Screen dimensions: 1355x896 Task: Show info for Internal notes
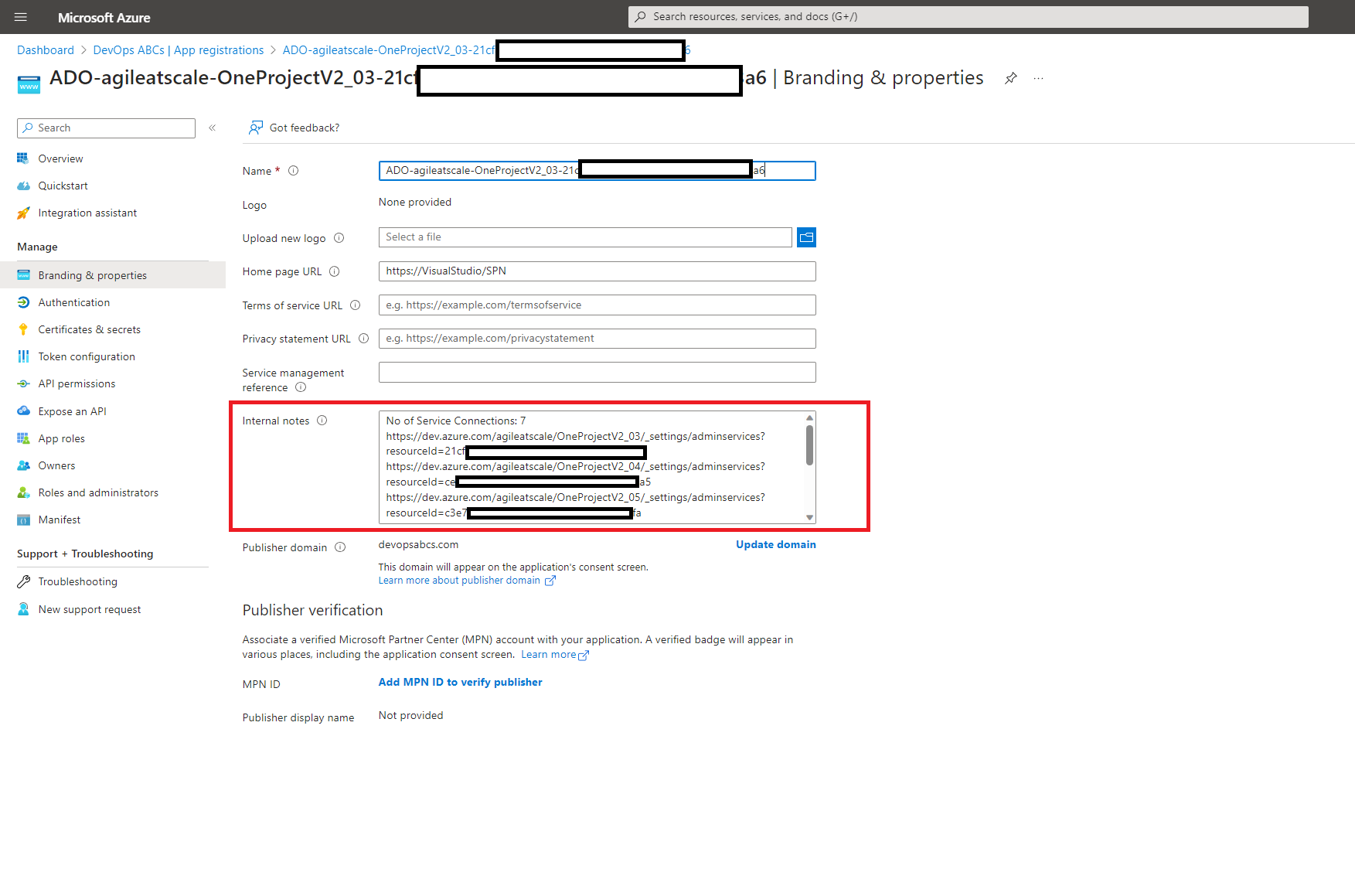322,421
